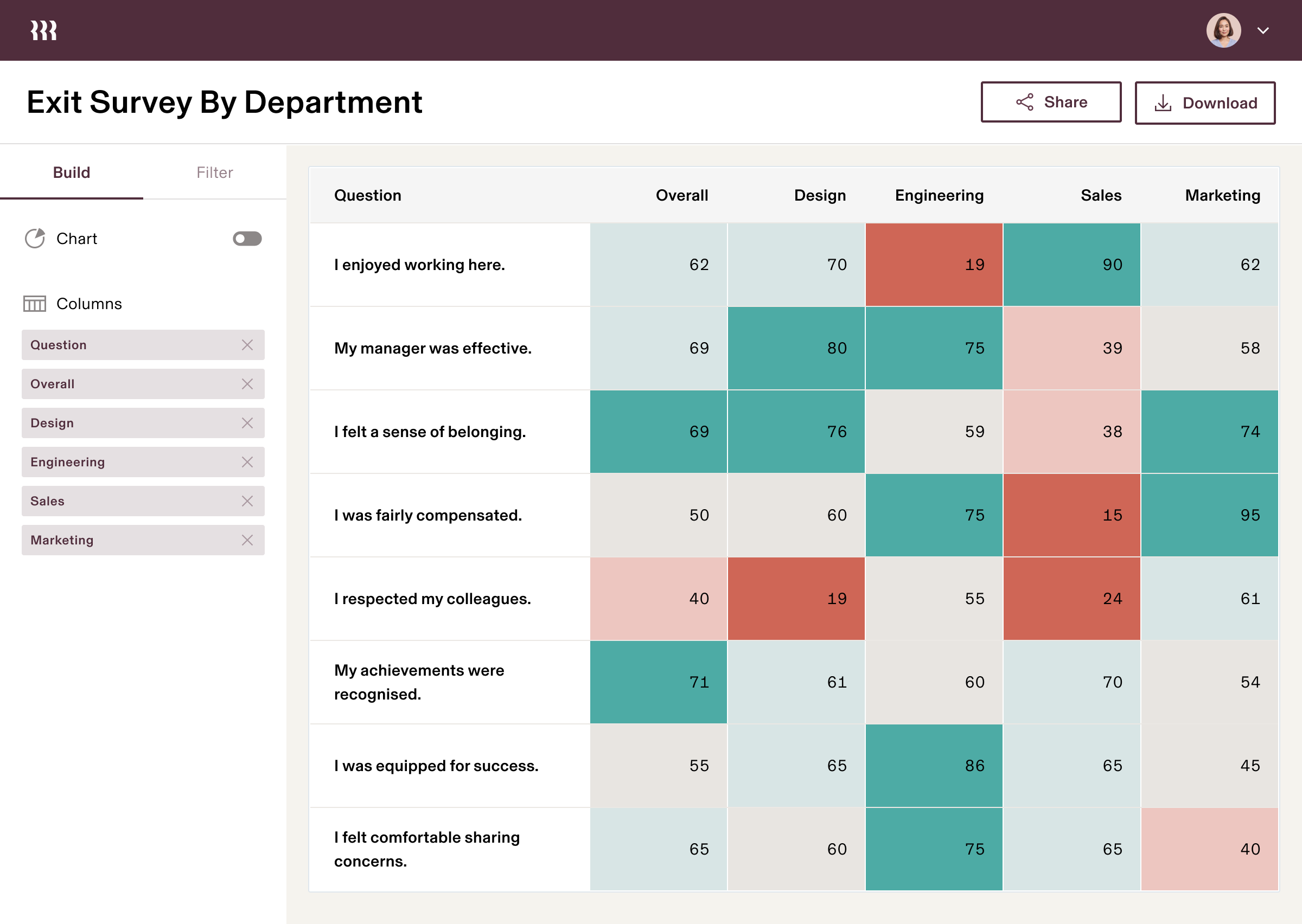Remove the Overall column chip
Image resolution: width=1302 pixels, height=924 pixels.
[x=247, y=383]
